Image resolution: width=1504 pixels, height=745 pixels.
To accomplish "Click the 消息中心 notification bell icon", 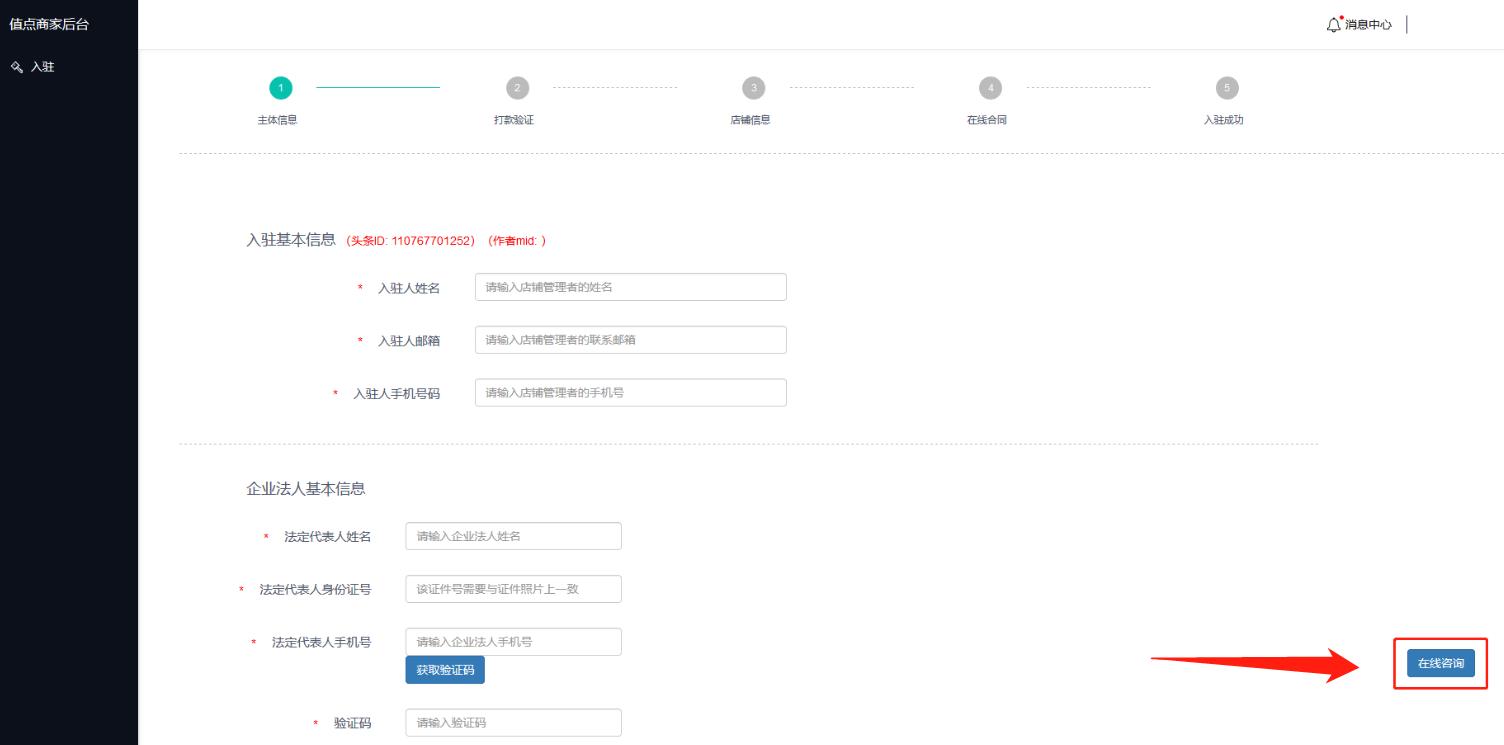I will (x=1332, y=24).
